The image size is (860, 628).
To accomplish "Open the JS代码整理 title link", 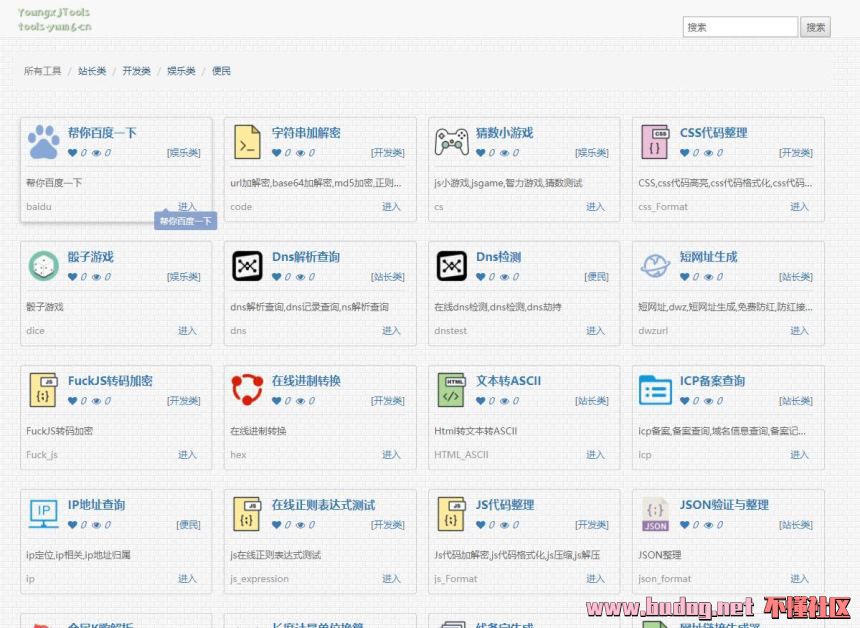I will (x=505, y=505).
